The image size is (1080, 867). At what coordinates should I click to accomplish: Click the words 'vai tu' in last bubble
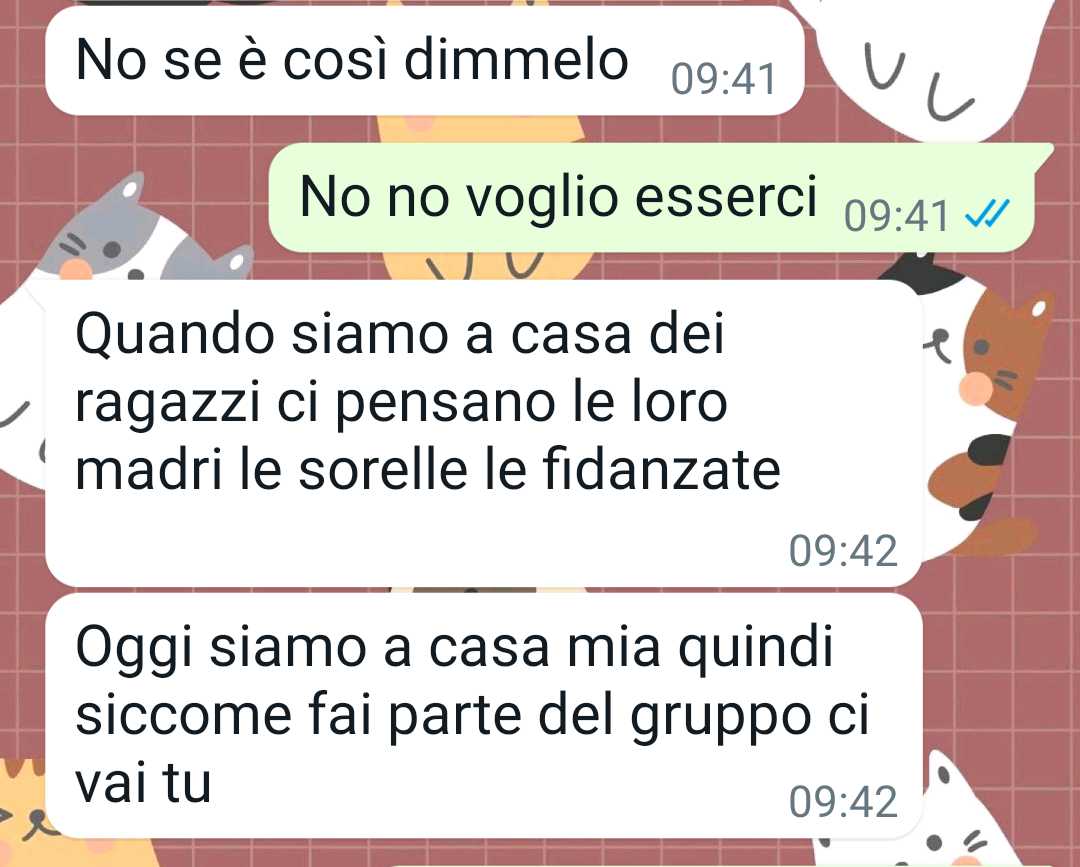143,783
